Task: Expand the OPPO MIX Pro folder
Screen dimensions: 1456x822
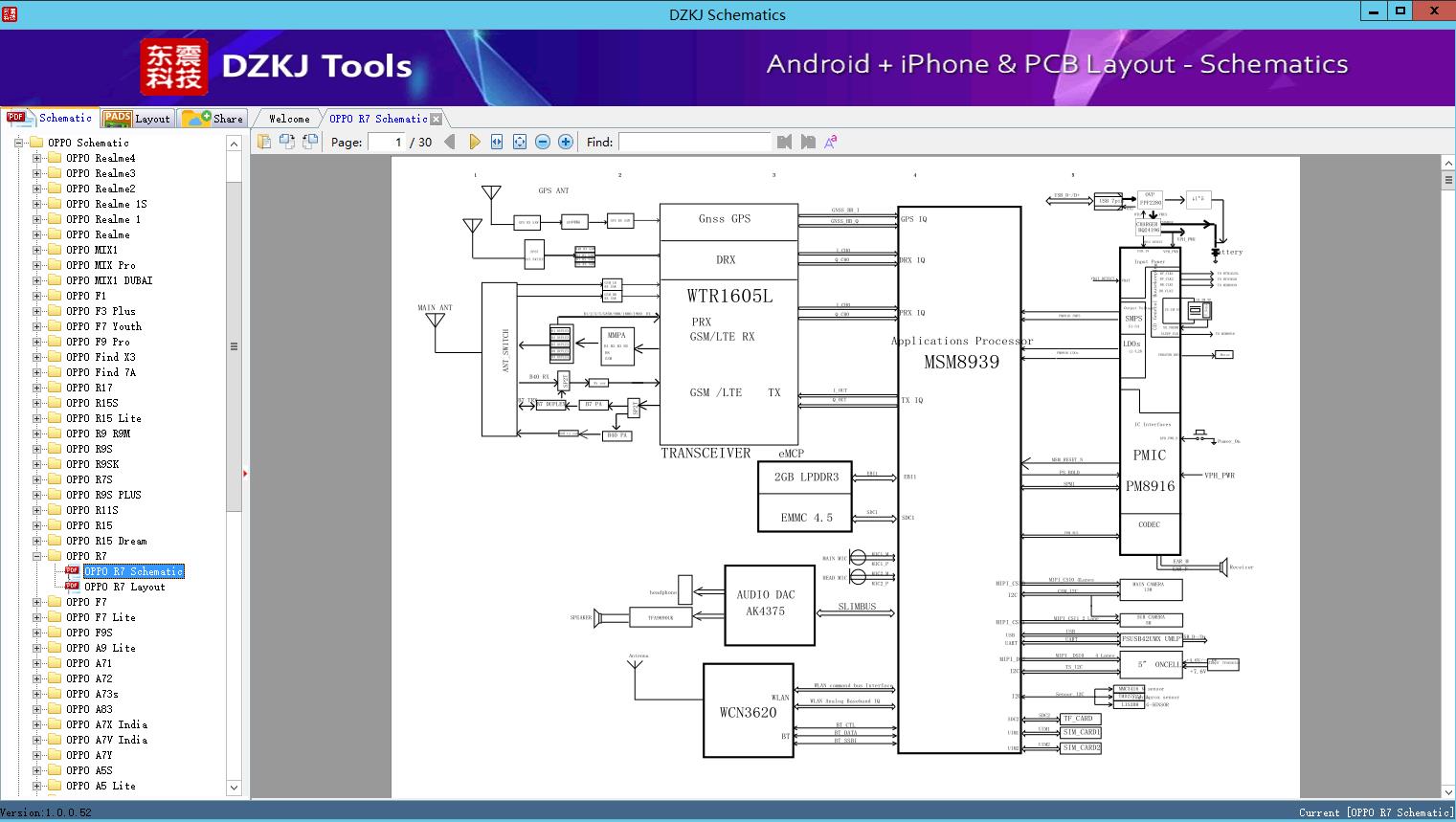Action: 36,265
